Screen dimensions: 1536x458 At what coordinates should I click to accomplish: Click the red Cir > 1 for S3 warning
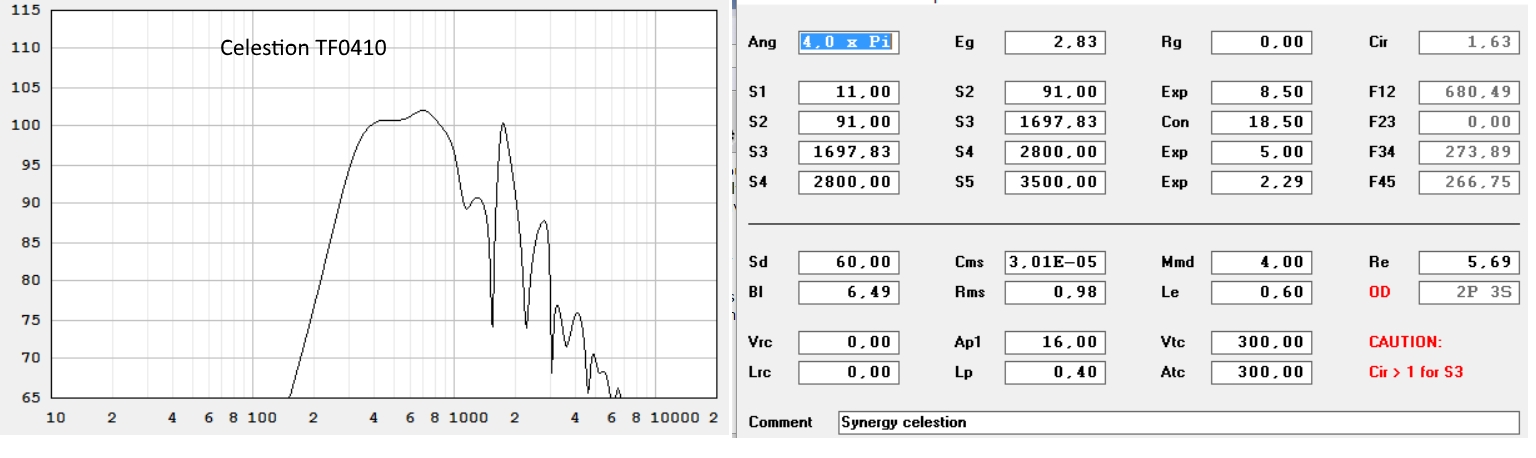coord(1418,372)
